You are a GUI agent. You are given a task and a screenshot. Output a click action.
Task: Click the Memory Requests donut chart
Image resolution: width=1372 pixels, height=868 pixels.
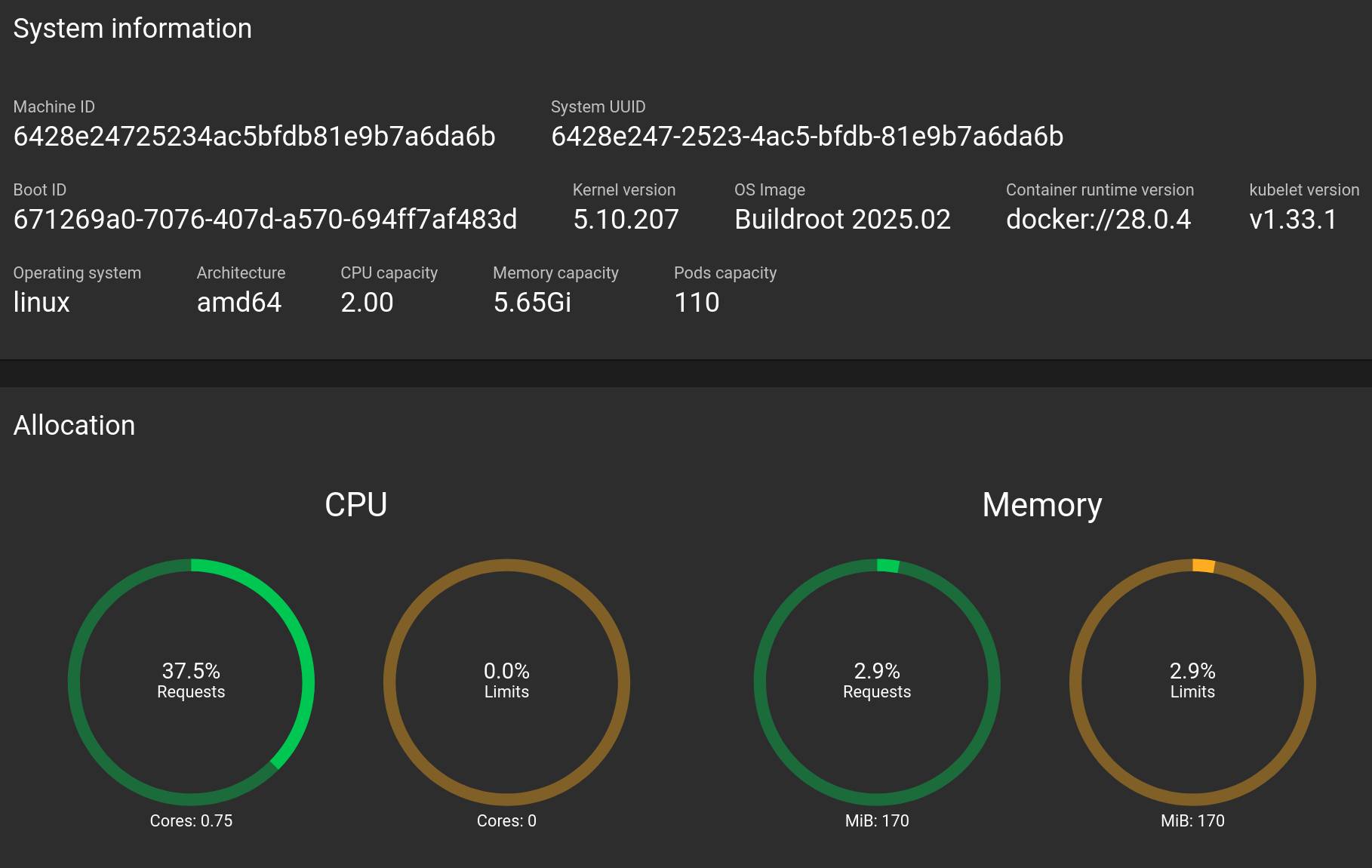pos(878,681)
